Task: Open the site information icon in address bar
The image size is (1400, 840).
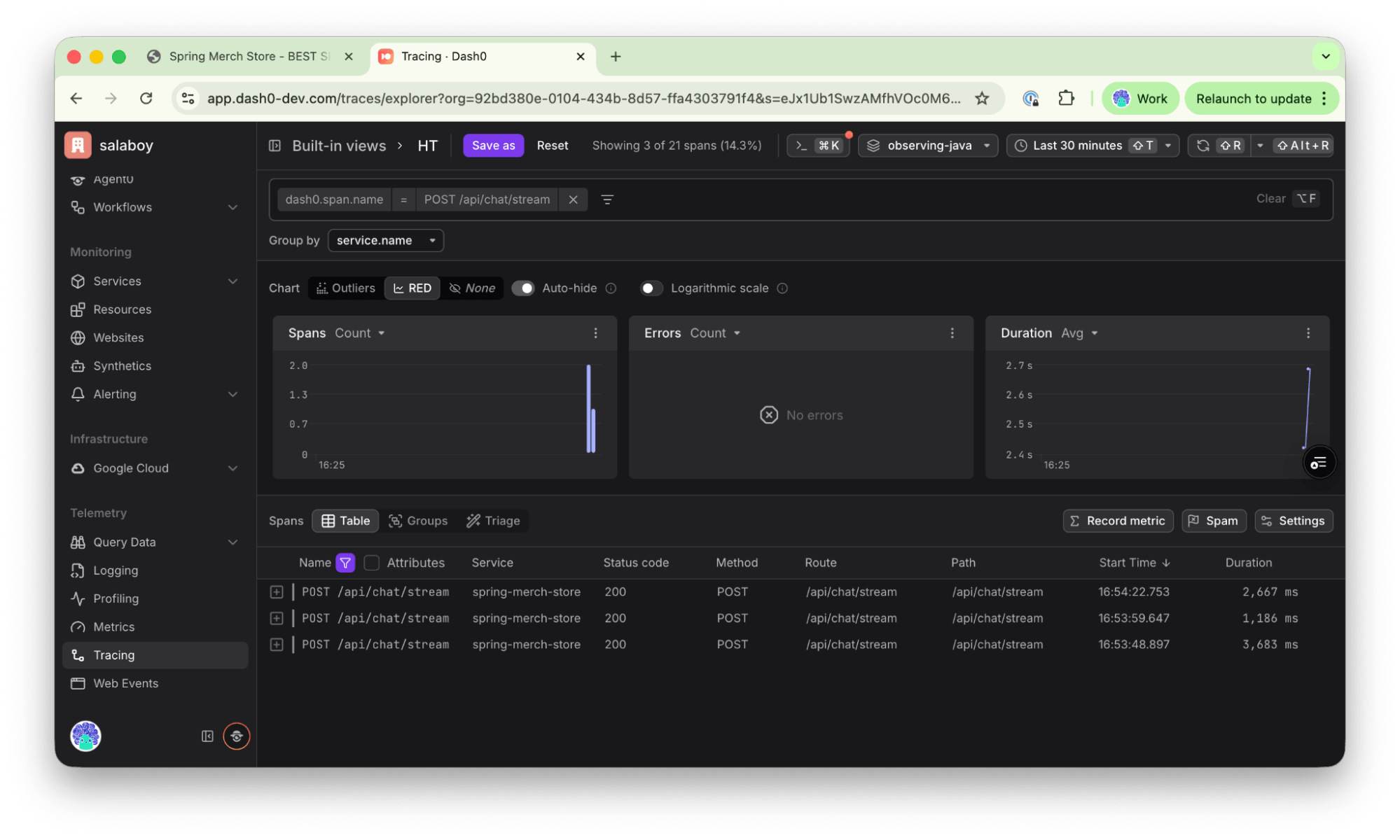Action: [188, 99]
